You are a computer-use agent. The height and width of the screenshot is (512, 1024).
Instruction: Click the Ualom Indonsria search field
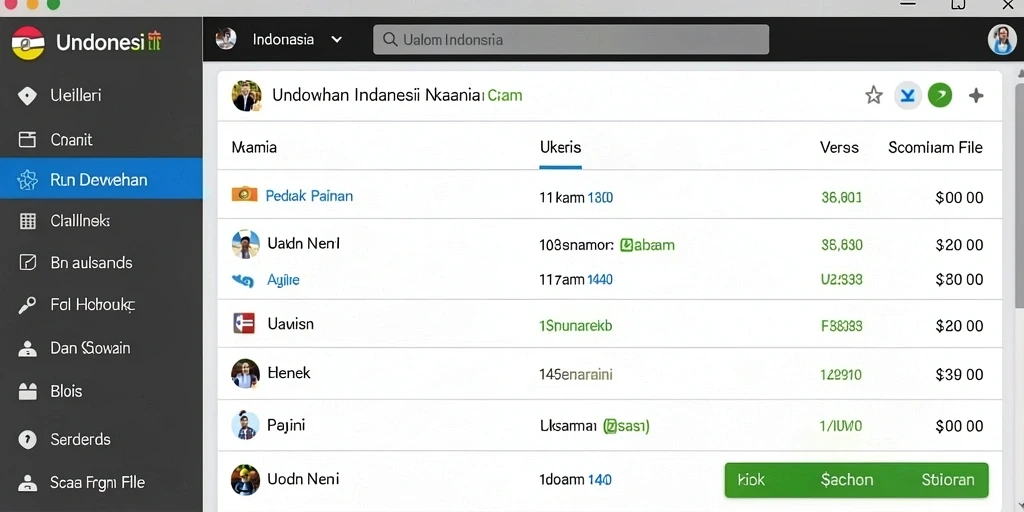pyautogui.click(x=571, y=40)
